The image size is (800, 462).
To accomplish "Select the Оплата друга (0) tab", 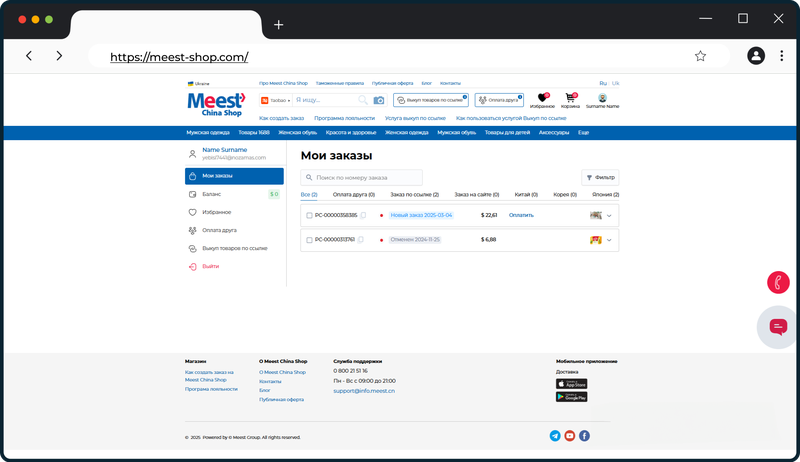I will click(354, 195).
